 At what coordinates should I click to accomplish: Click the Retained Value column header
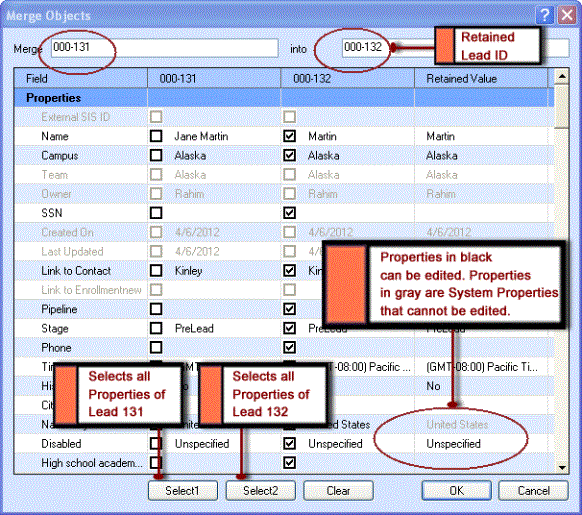click(x=481, y=78)
